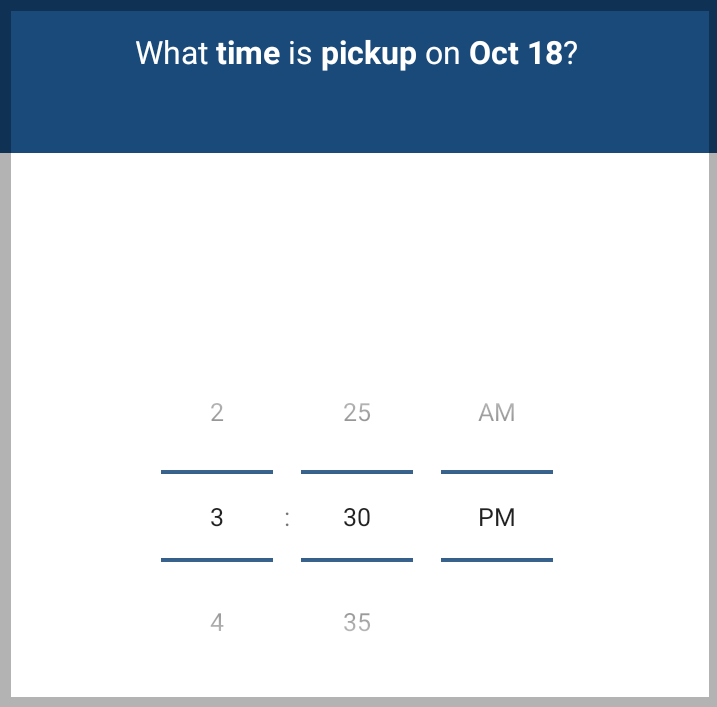This screenshot has width=717, height=707.
Task: Select hour 2 in the hour wheel
Action: pyautogui.click(x=217, y=412)
